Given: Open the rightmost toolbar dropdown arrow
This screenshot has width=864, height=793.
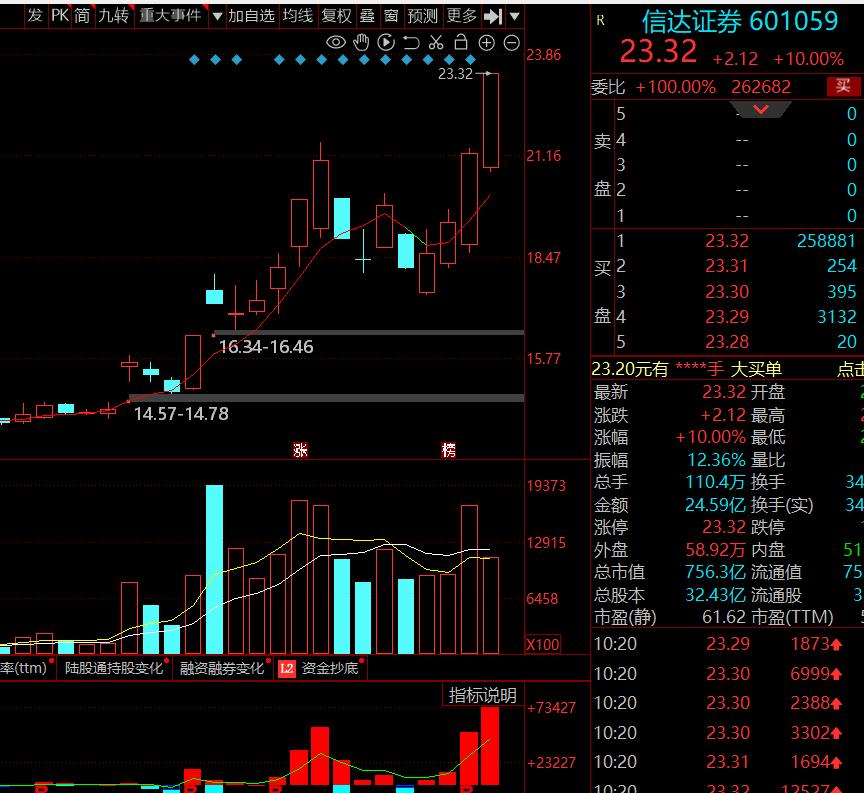Looking at the screenshot, I should pos(514,17).
